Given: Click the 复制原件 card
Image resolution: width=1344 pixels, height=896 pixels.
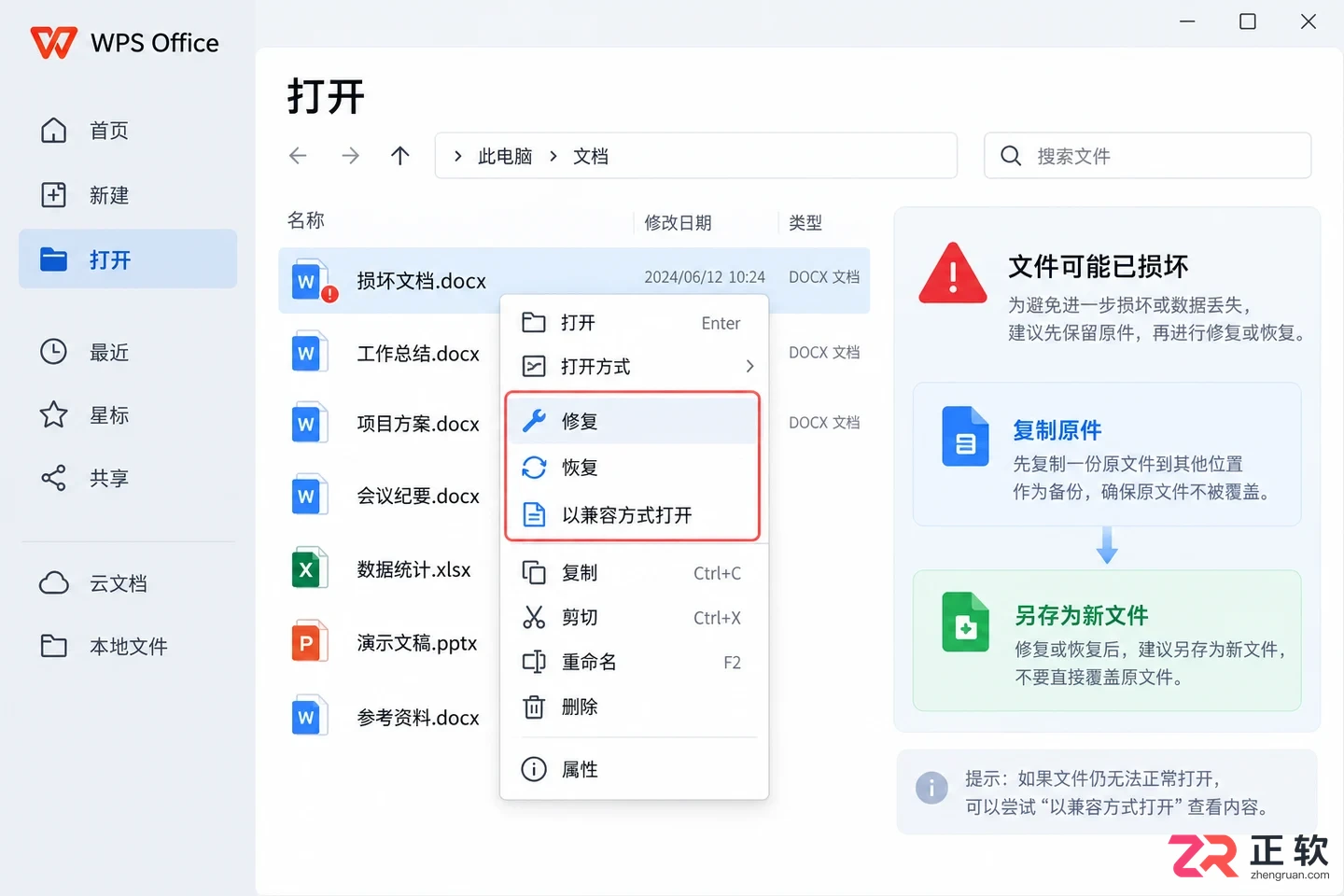Looking at the screenshot, I should click(1107, 454).
